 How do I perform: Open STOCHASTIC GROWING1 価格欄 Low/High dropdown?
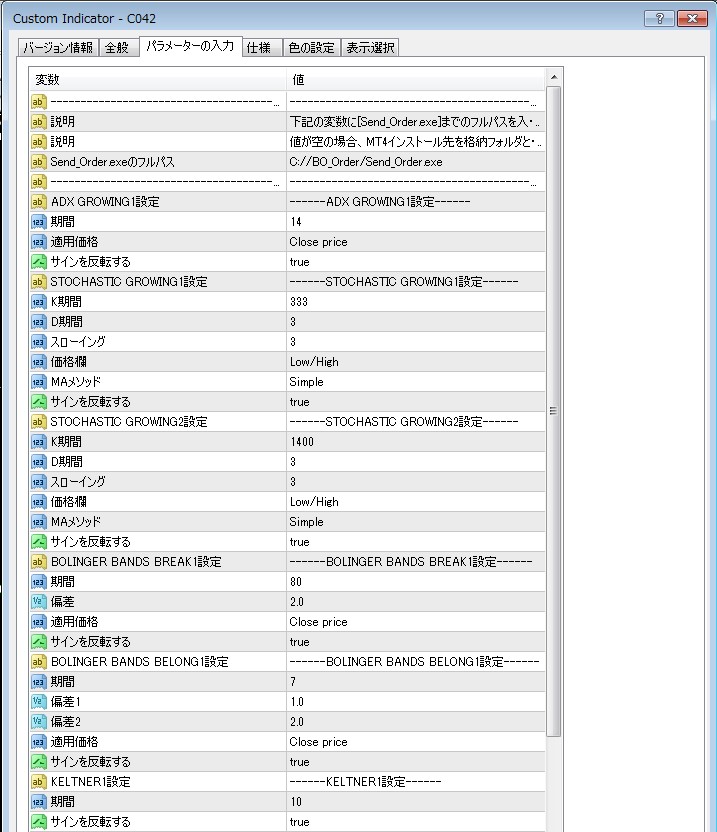click(416, 362)
